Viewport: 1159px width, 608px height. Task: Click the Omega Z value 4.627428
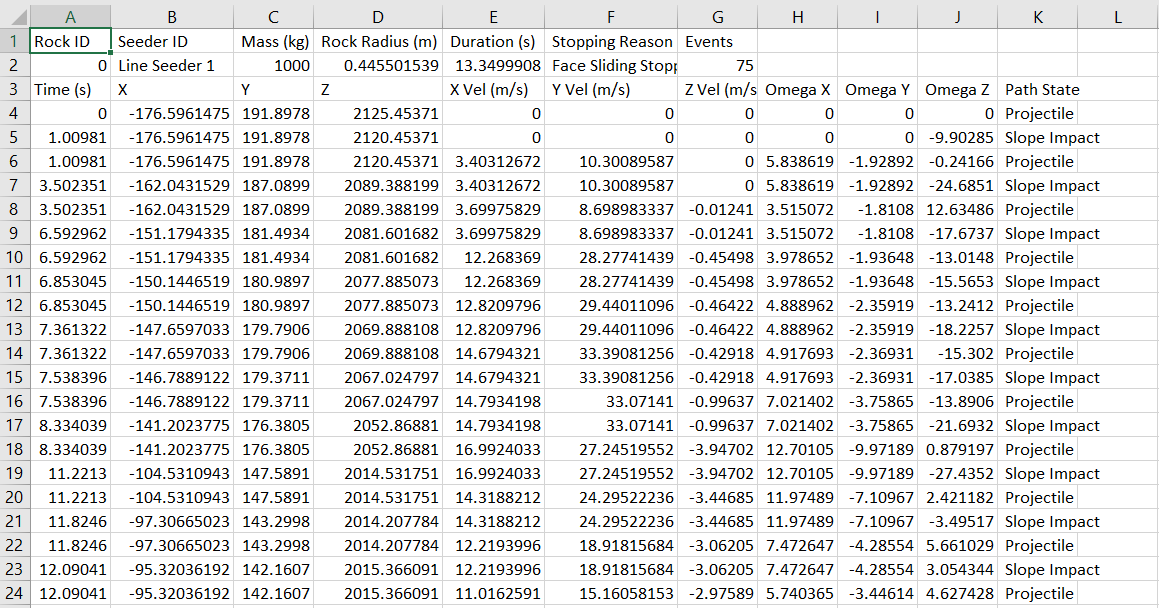pyautogui.click(x=957, y=593)
